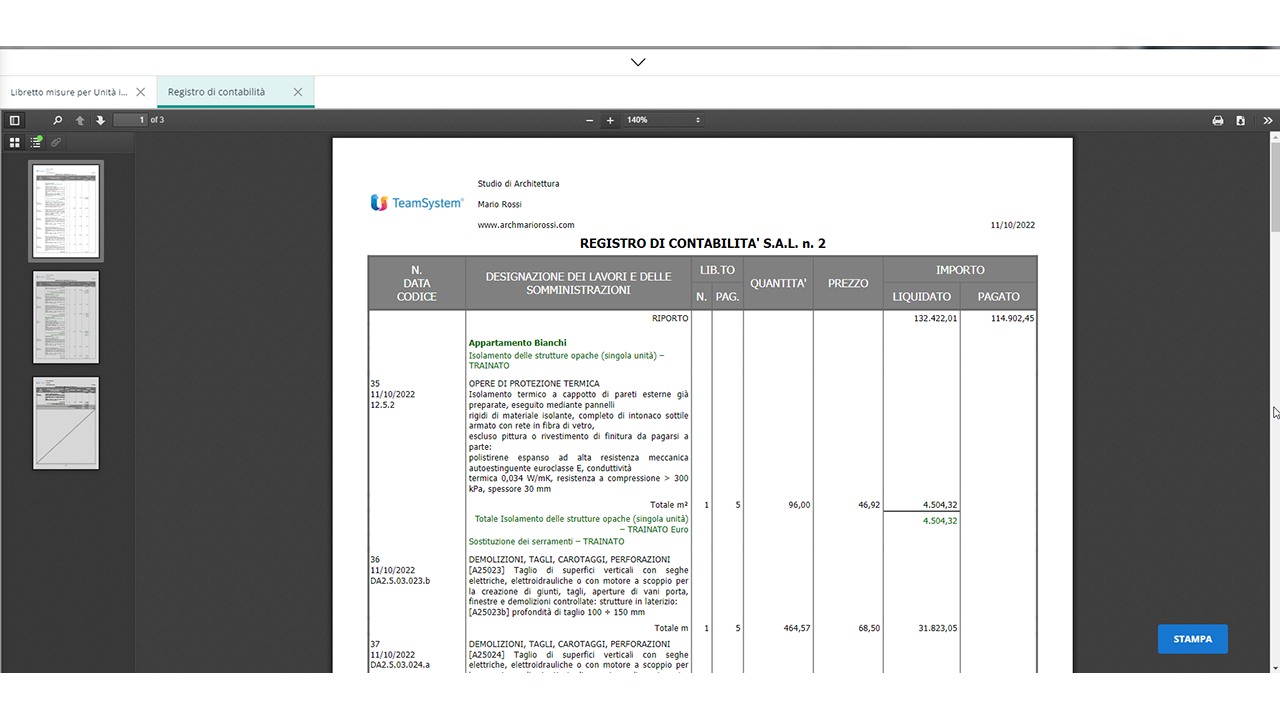Click the scrollbar up arrow
Image resolution: width=1280 pixels, height=720 pixels.
pos(1275,137)
